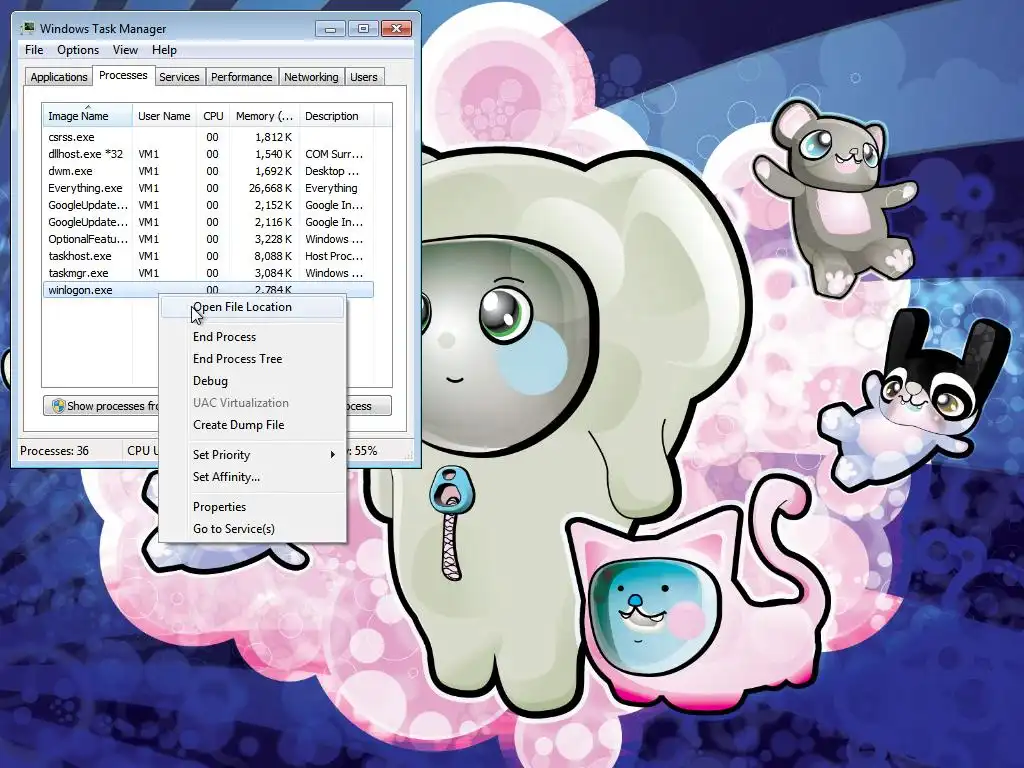
Task: Click the Task Manager title bar icon
Action: coord(27,28)
